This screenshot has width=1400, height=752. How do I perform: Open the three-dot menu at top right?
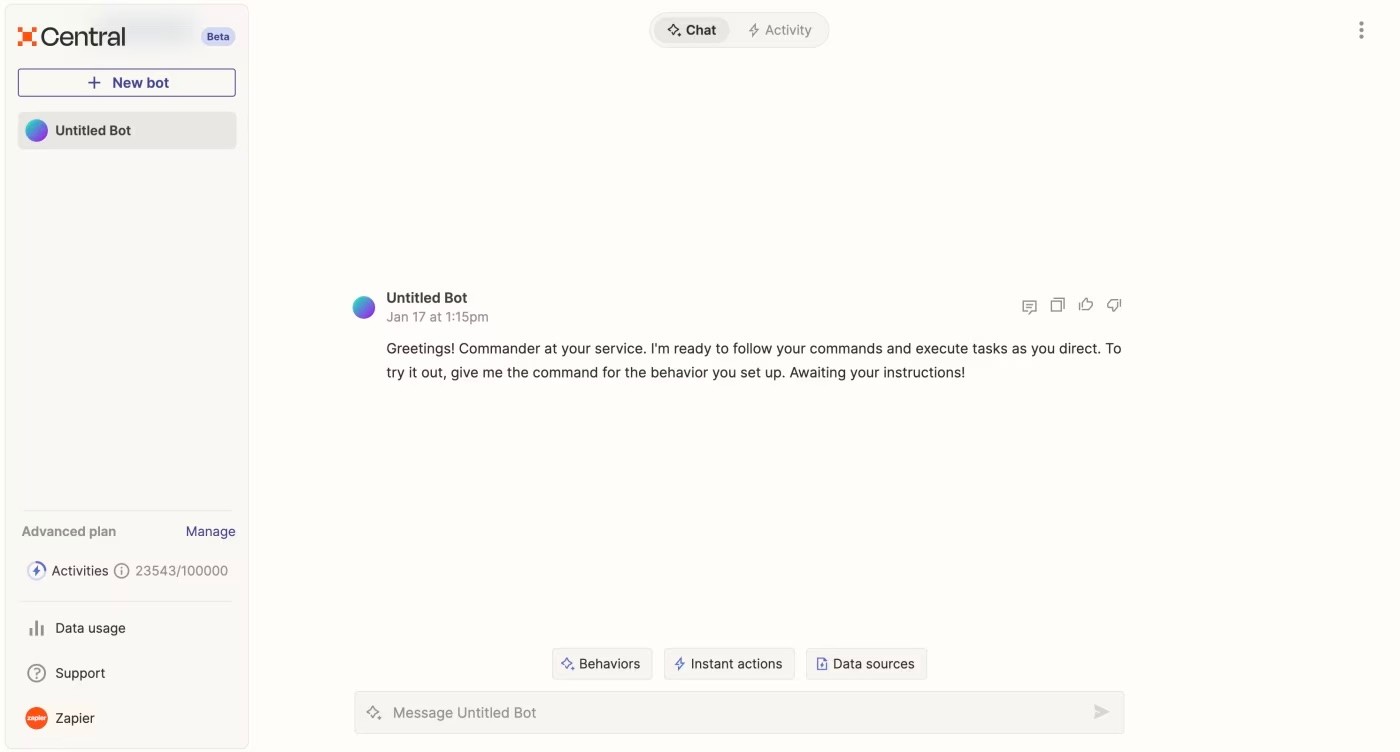click(x=1361, y=30)
